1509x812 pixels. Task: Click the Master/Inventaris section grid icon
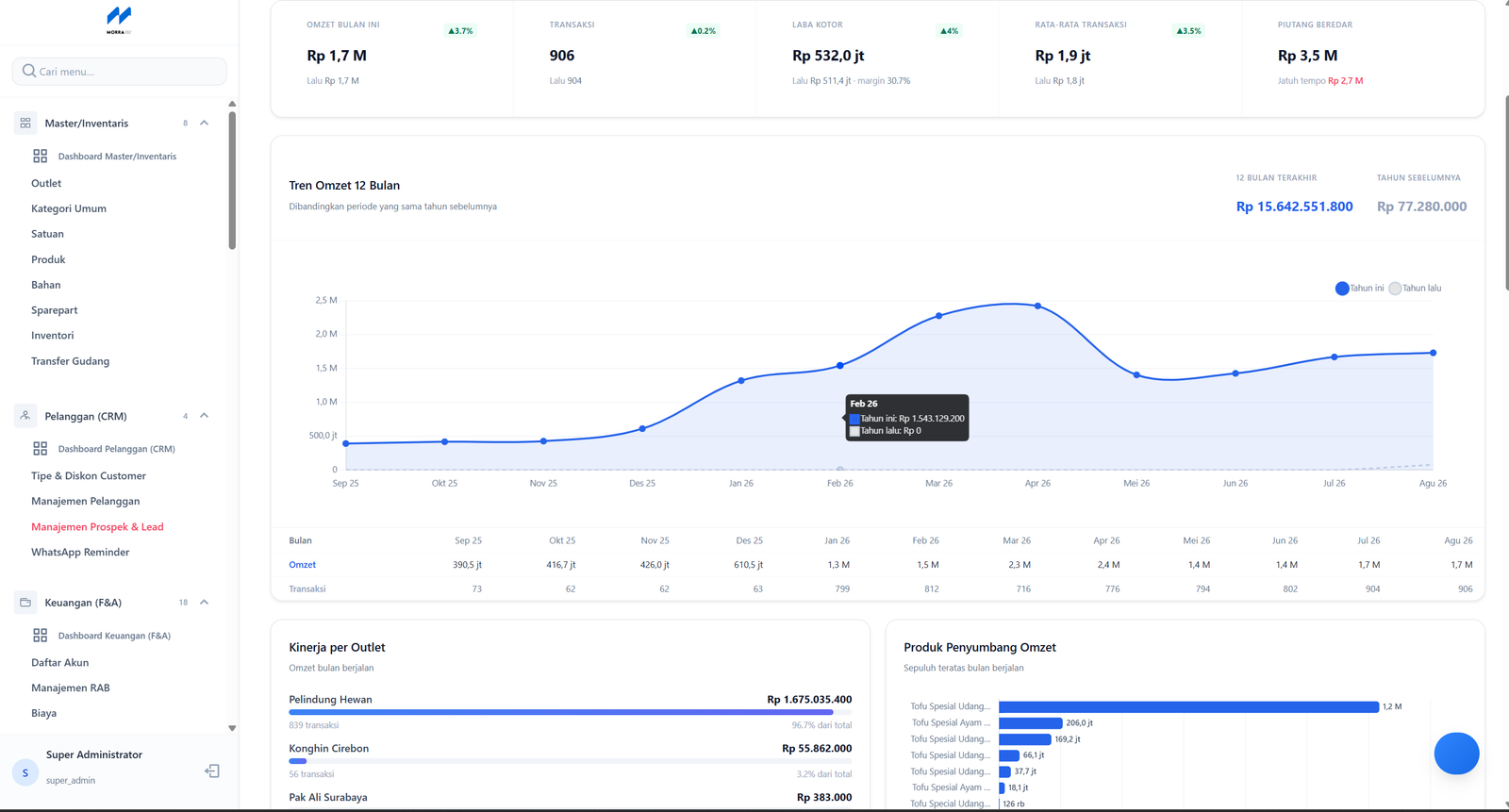25,123
